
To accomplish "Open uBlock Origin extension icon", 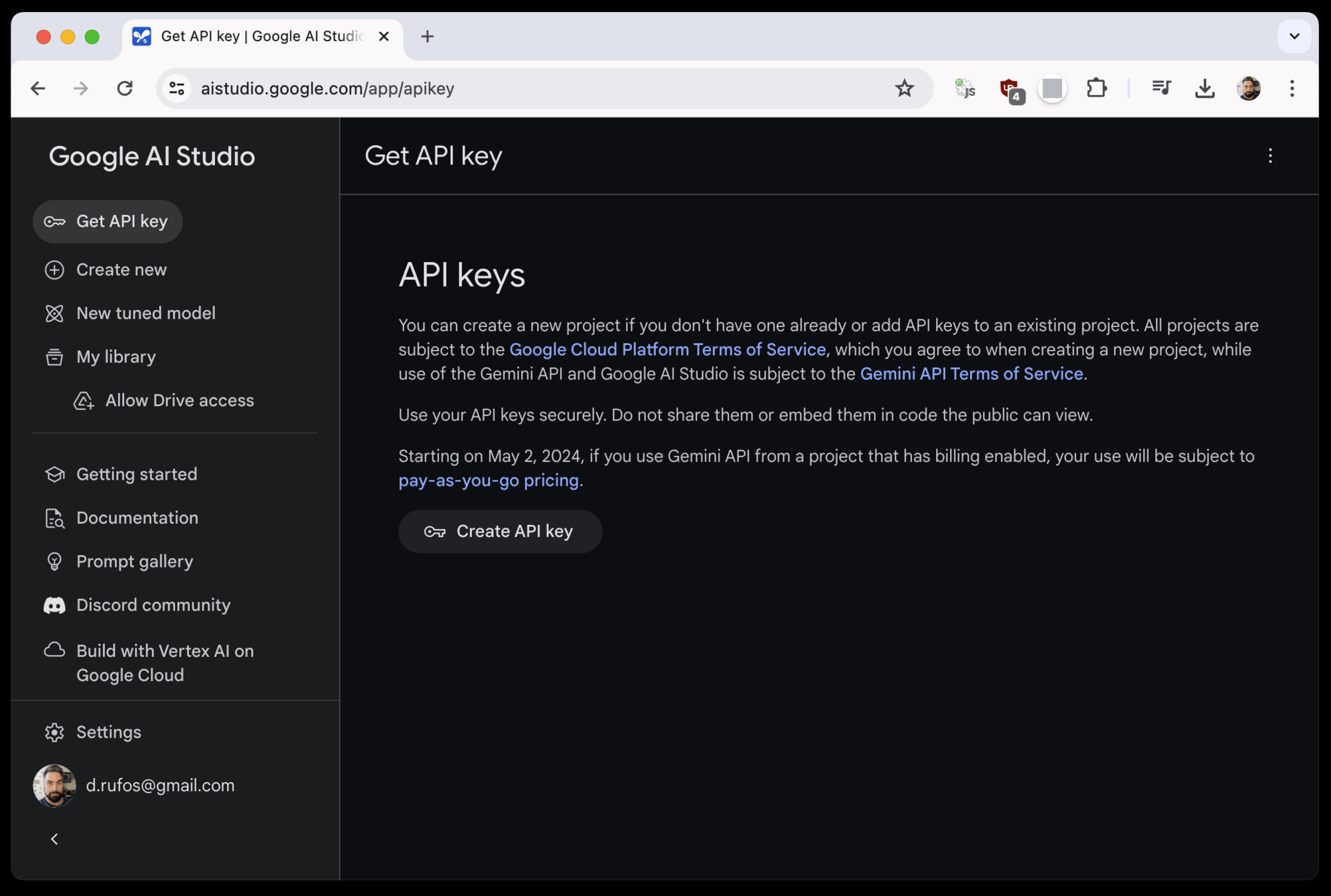I will [x=1010, y=88].
